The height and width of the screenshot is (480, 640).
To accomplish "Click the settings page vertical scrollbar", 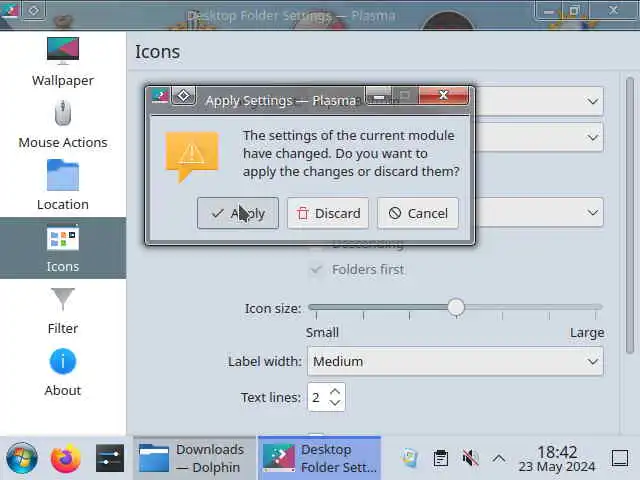I will (630, 215).
